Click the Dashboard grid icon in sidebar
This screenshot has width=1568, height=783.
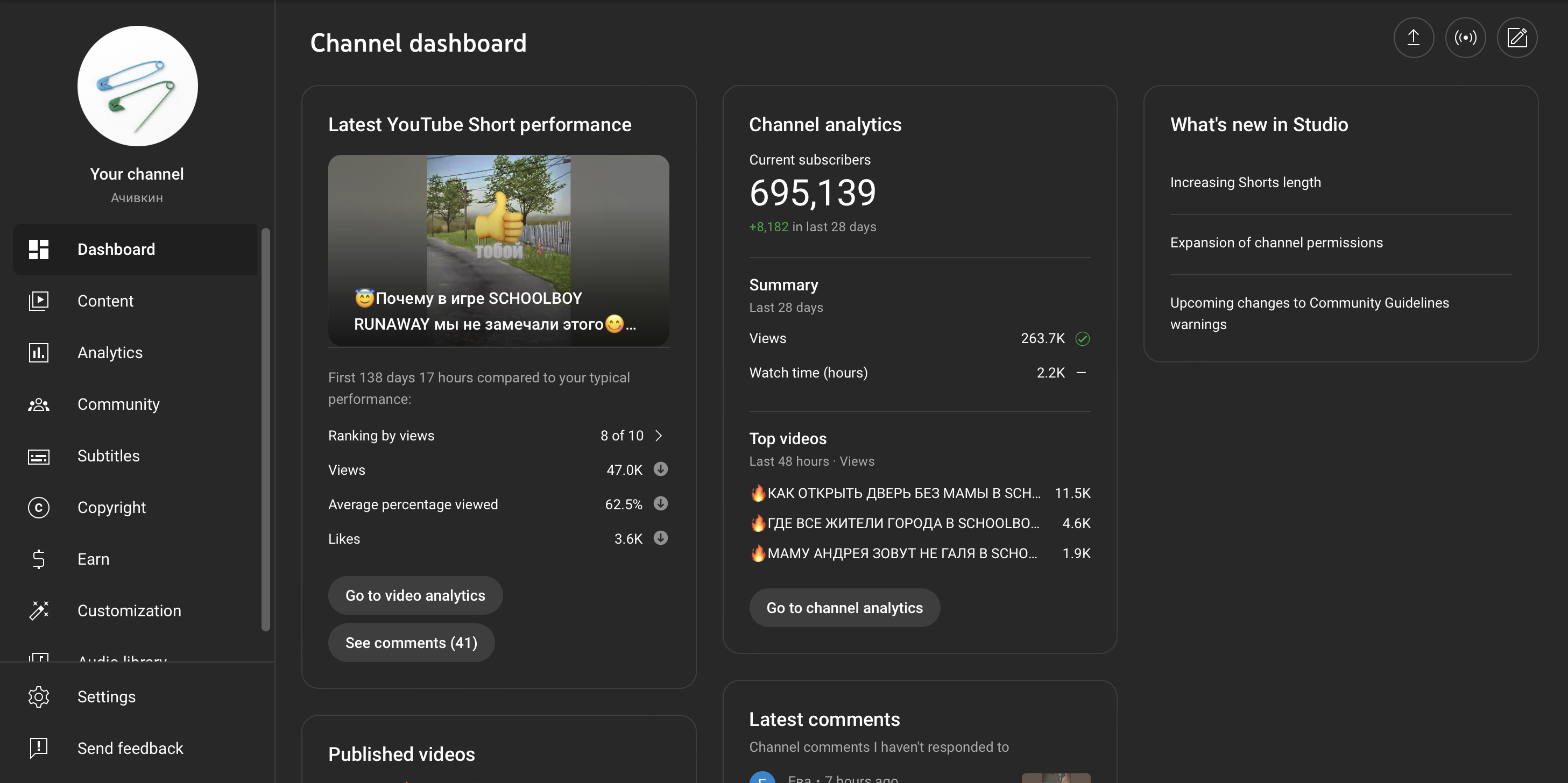tap(38, 250)
